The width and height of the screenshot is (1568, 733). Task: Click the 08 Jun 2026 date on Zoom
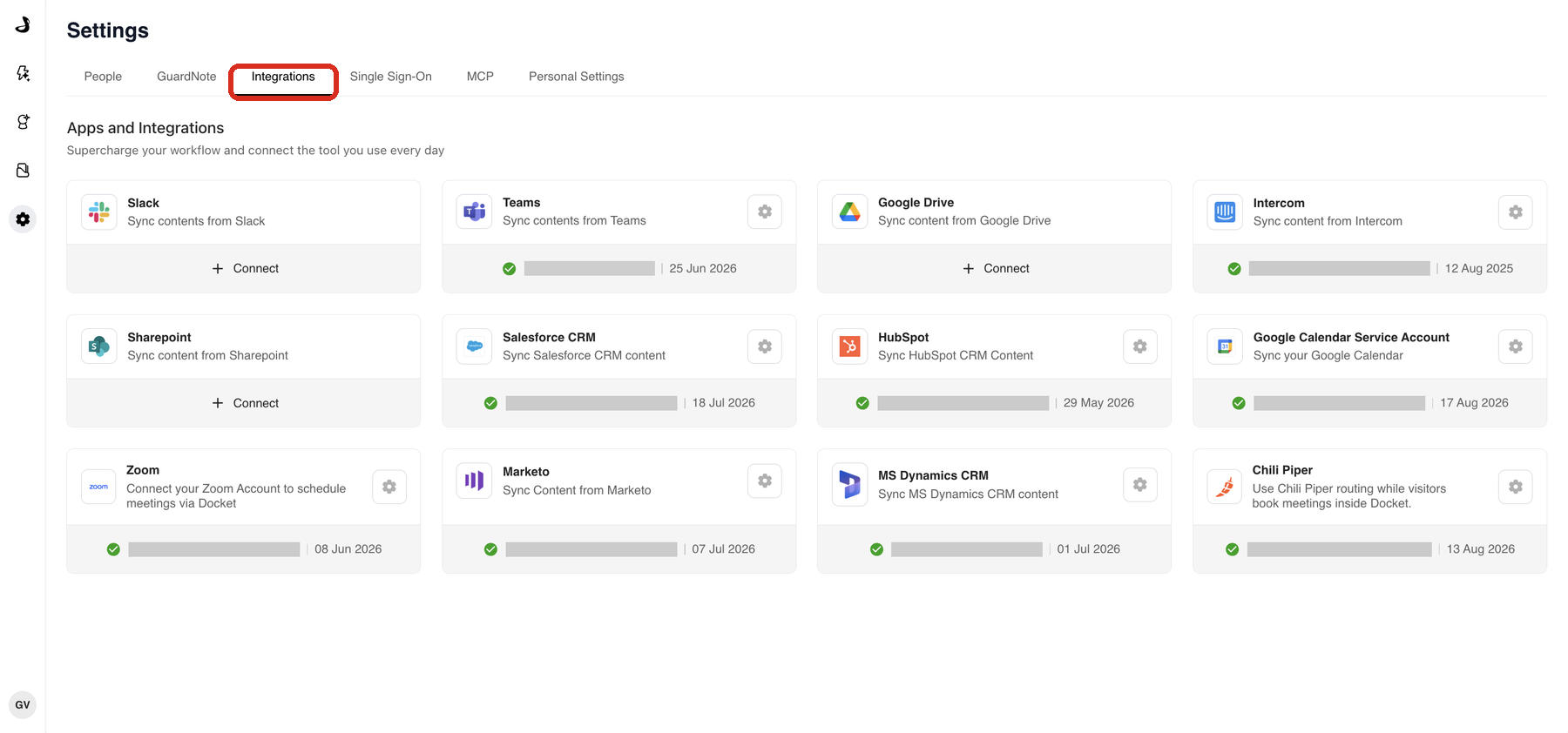(x=348, y=548)
